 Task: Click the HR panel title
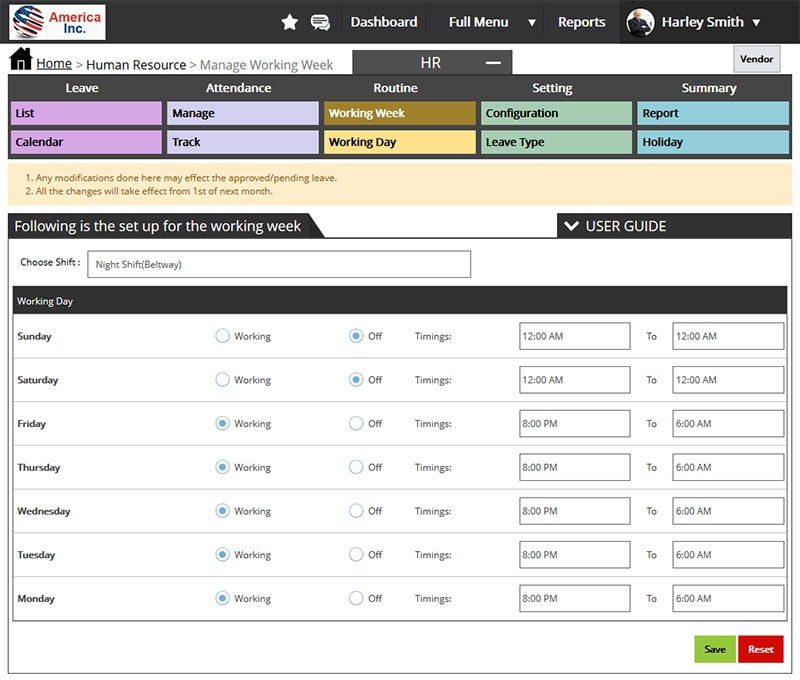tap(431, 63)
